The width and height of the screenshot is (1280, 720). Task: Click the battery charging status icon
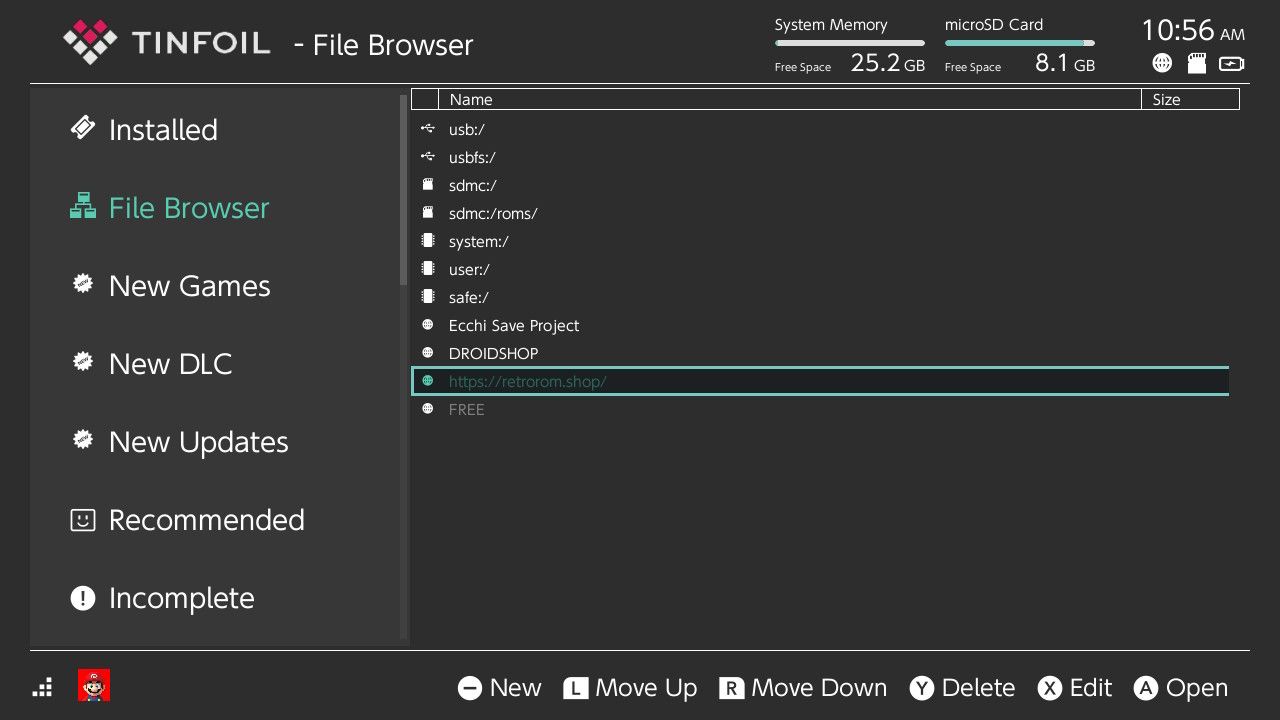[1232, 63]
